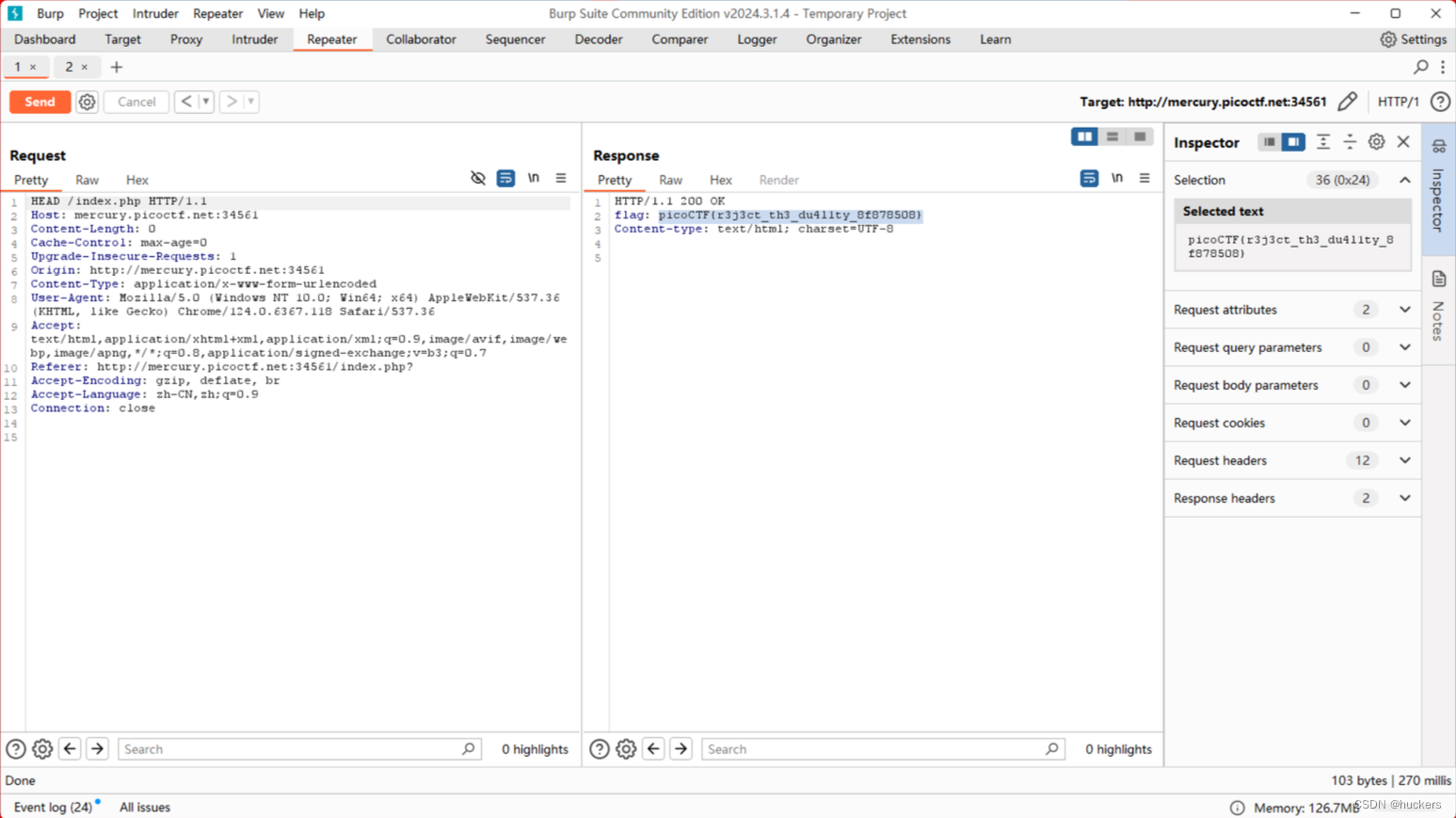The width and height of the screenshot is (1456, 818).
Task: Open the Intruder menu in the menu bar
Action: click(155, 13)
